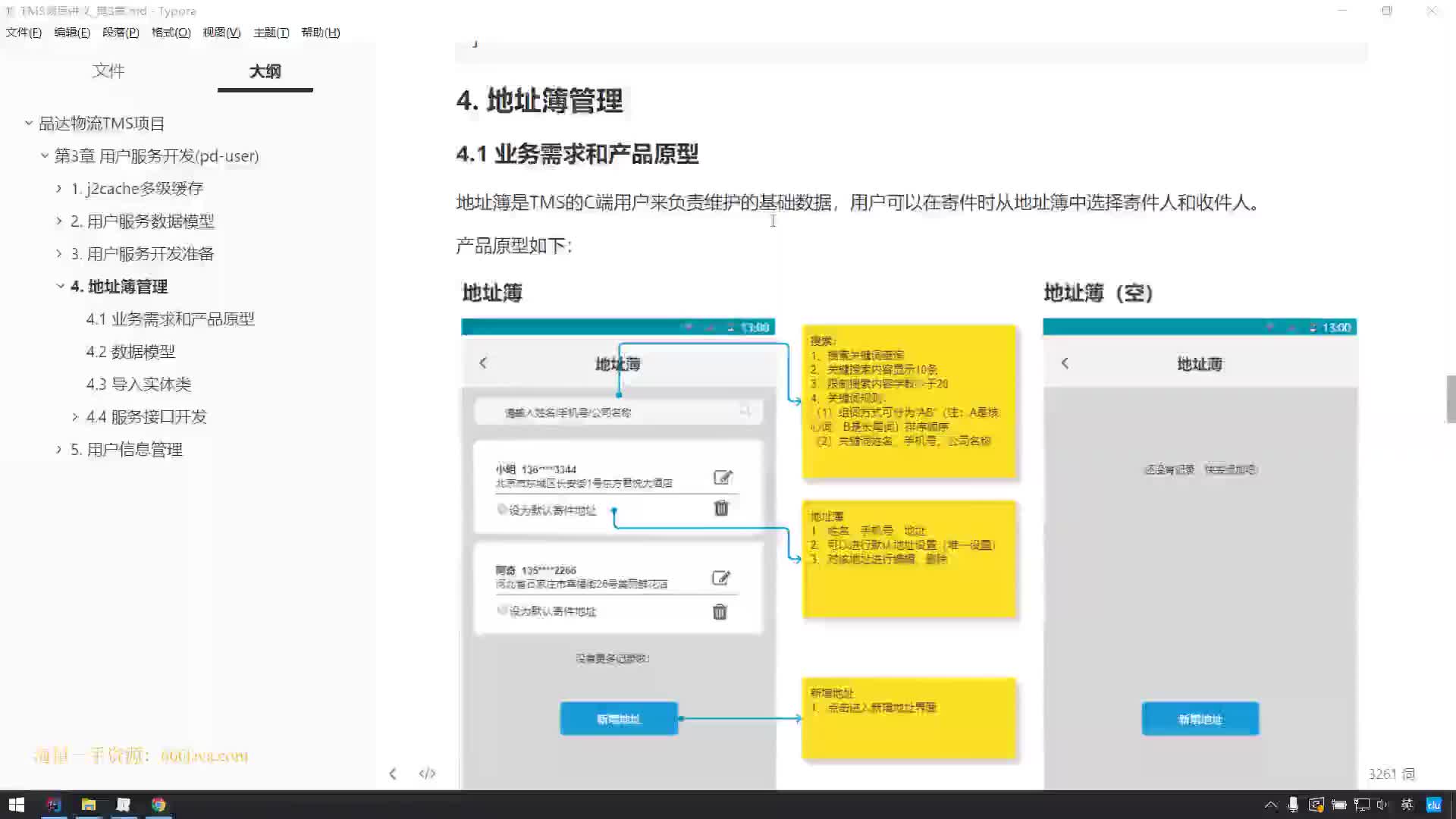
Task: Open the 段落(P) menu
Action: 121,32
